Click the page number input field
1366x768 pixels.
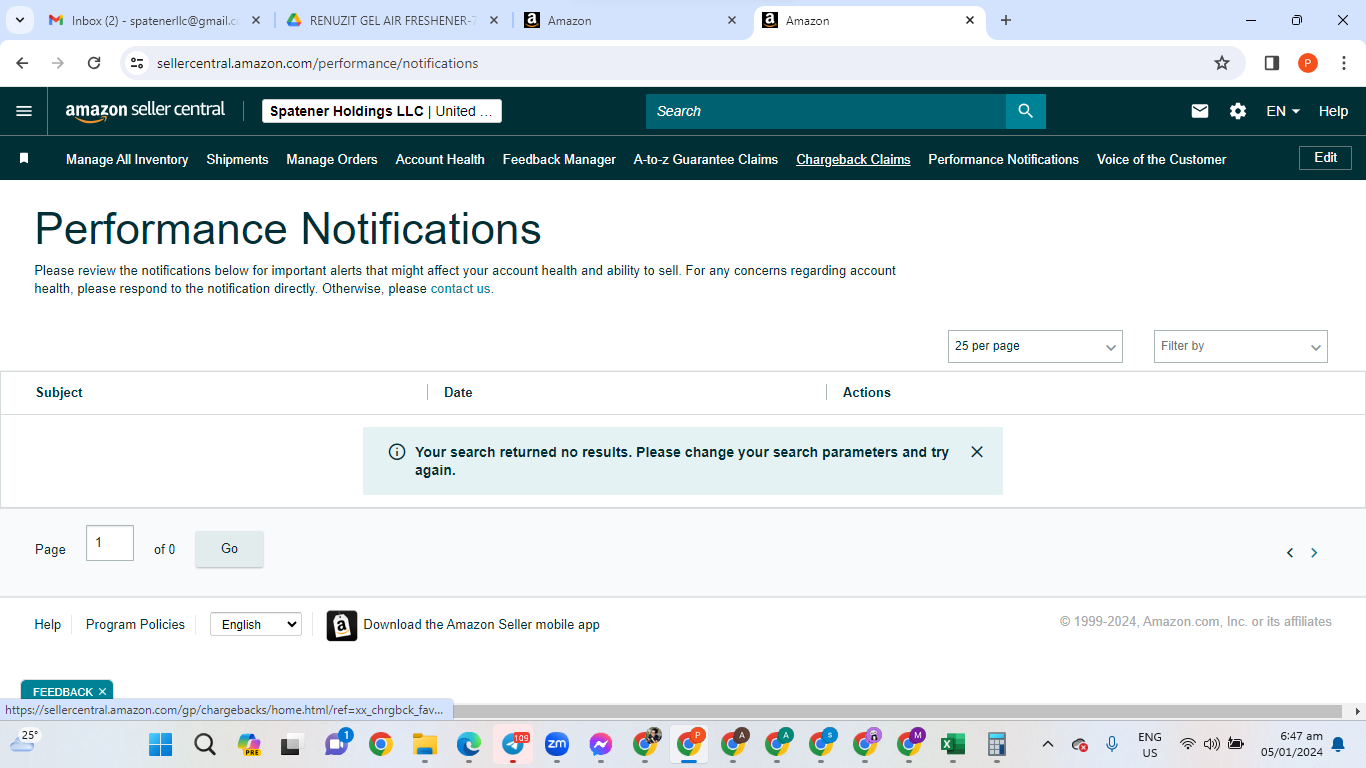click(110, 543)
